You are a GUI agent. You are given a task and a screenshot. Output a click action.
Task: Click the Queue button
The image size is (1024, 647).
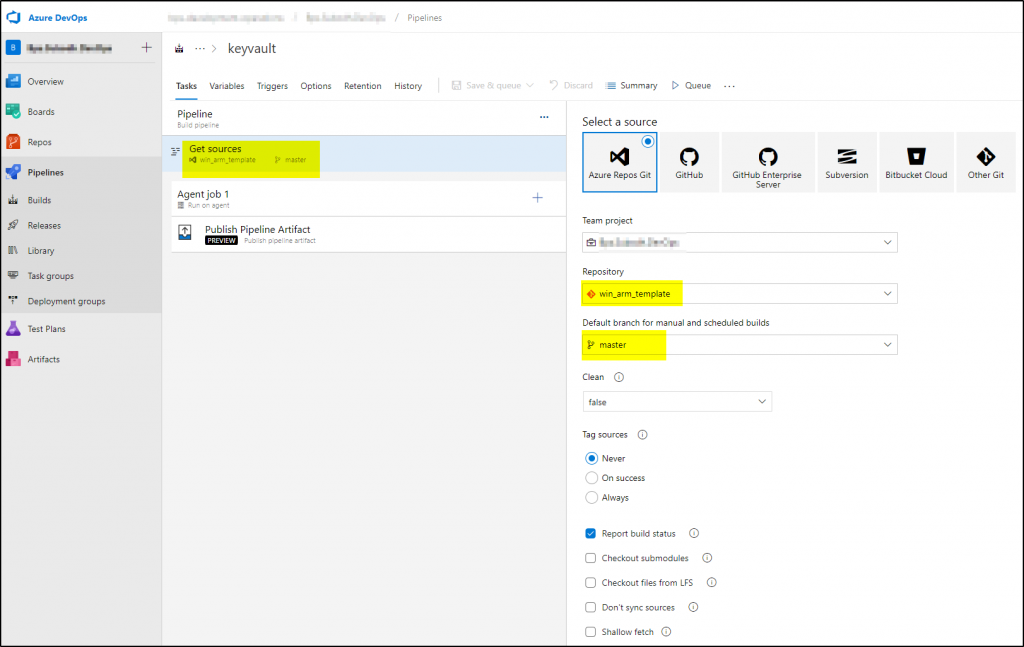click(691, 86)
